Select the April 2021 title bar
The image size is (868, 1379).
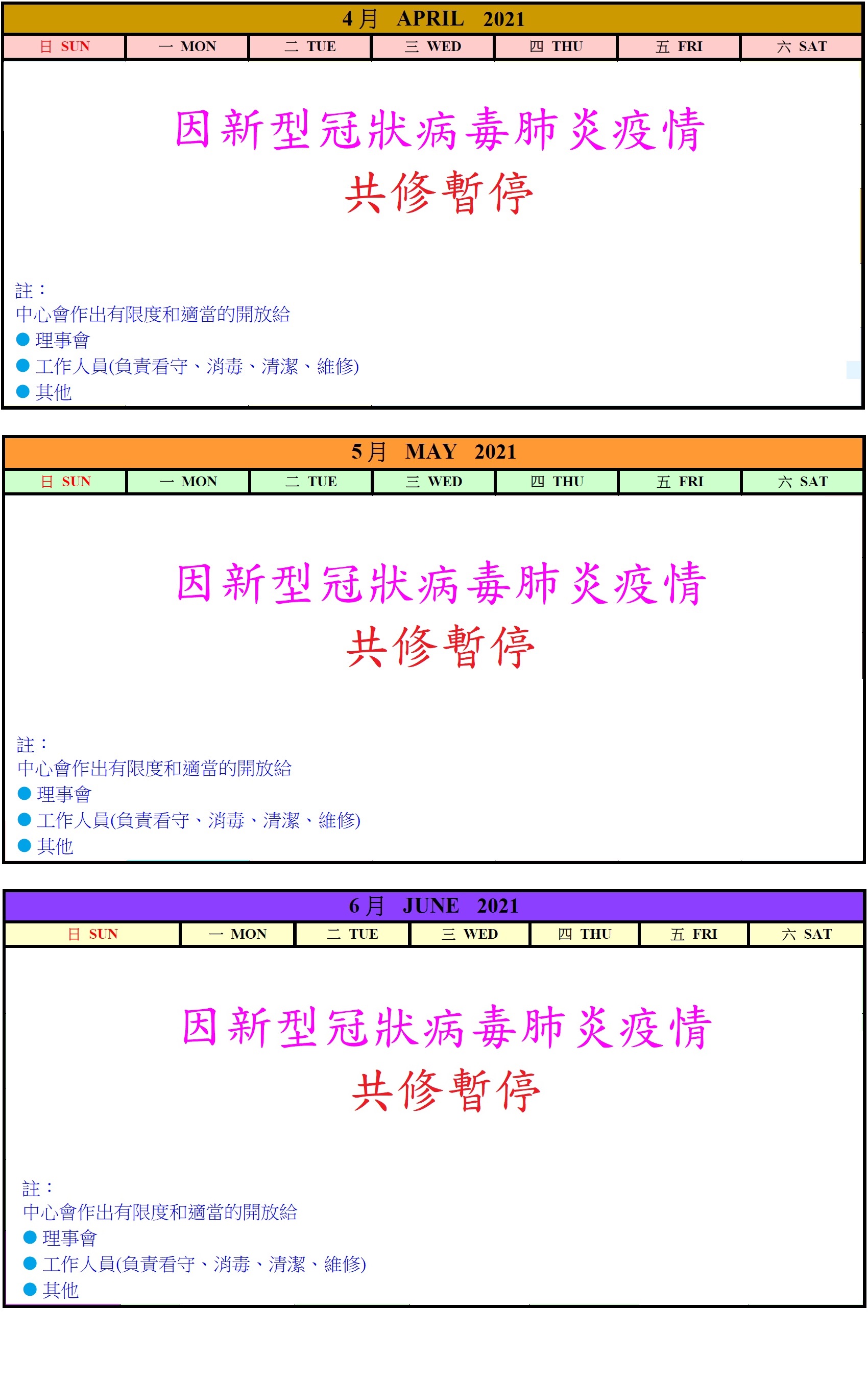(433, 19)
